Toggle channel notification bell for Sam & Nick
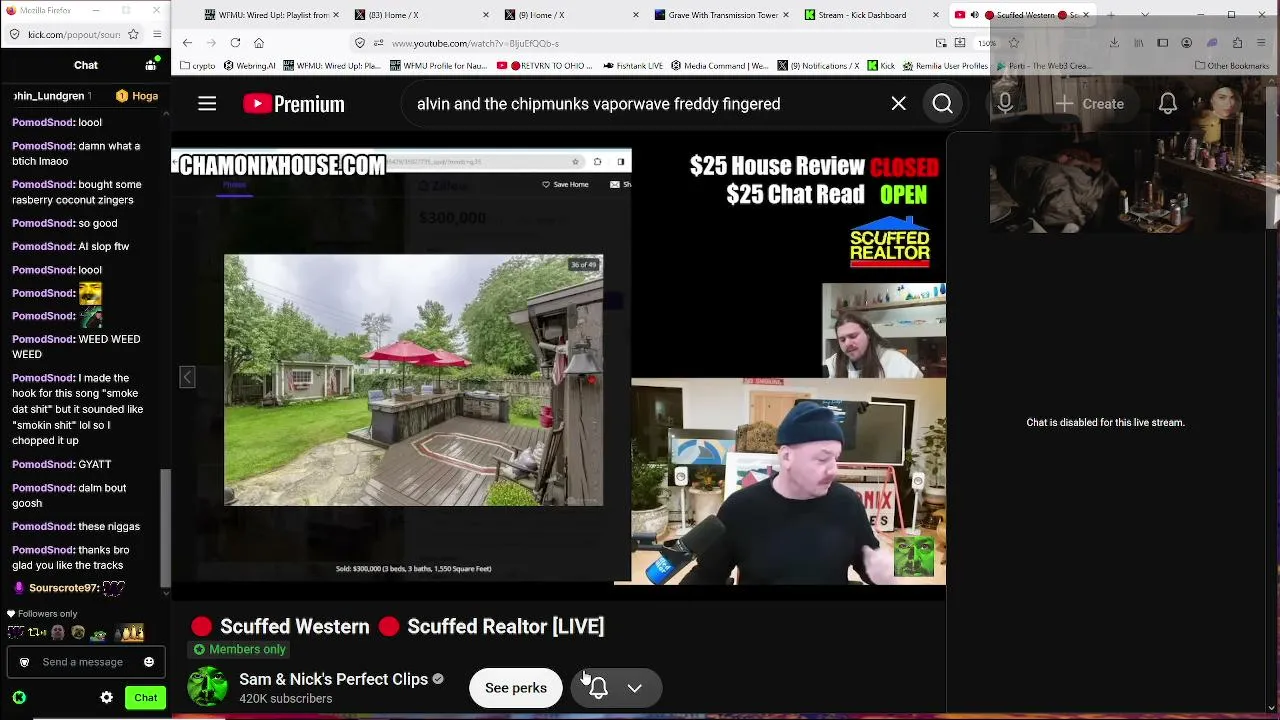Screen dimensions: 1280x720 pyautogui.click(x=598, y=688)
